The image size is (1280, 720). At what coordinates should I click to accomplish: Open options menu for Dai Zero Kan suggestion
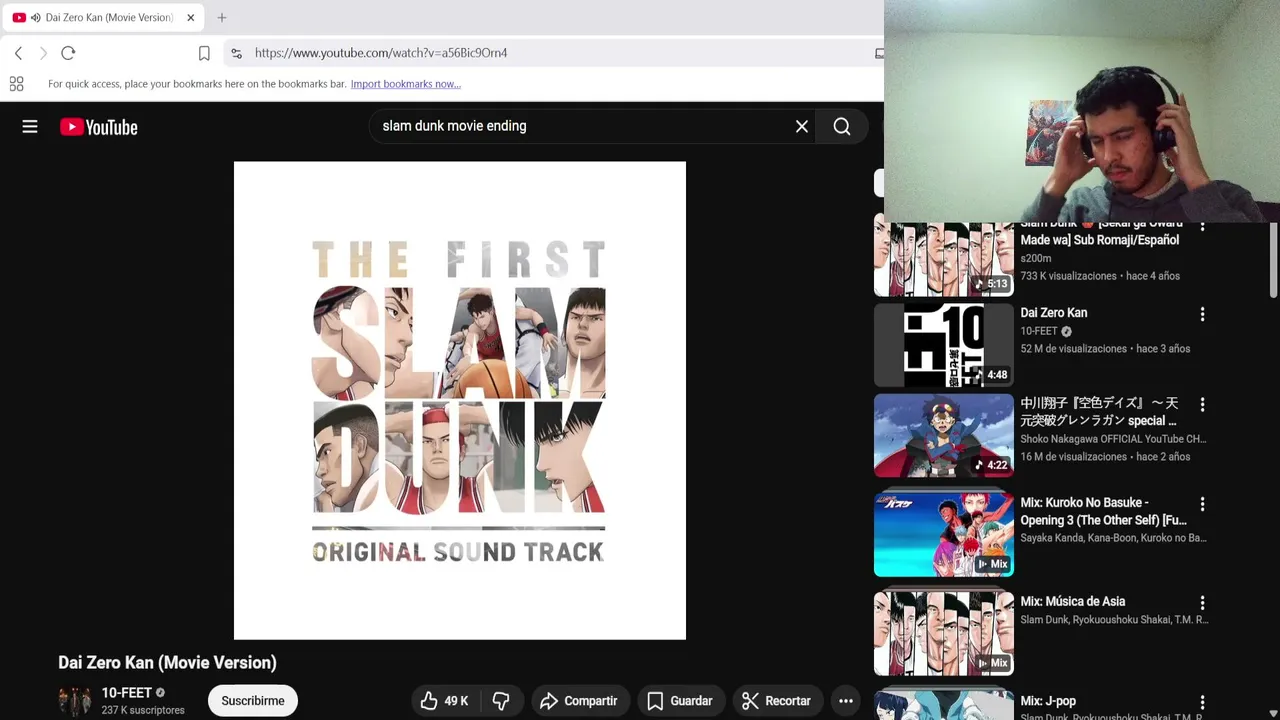1202,314
